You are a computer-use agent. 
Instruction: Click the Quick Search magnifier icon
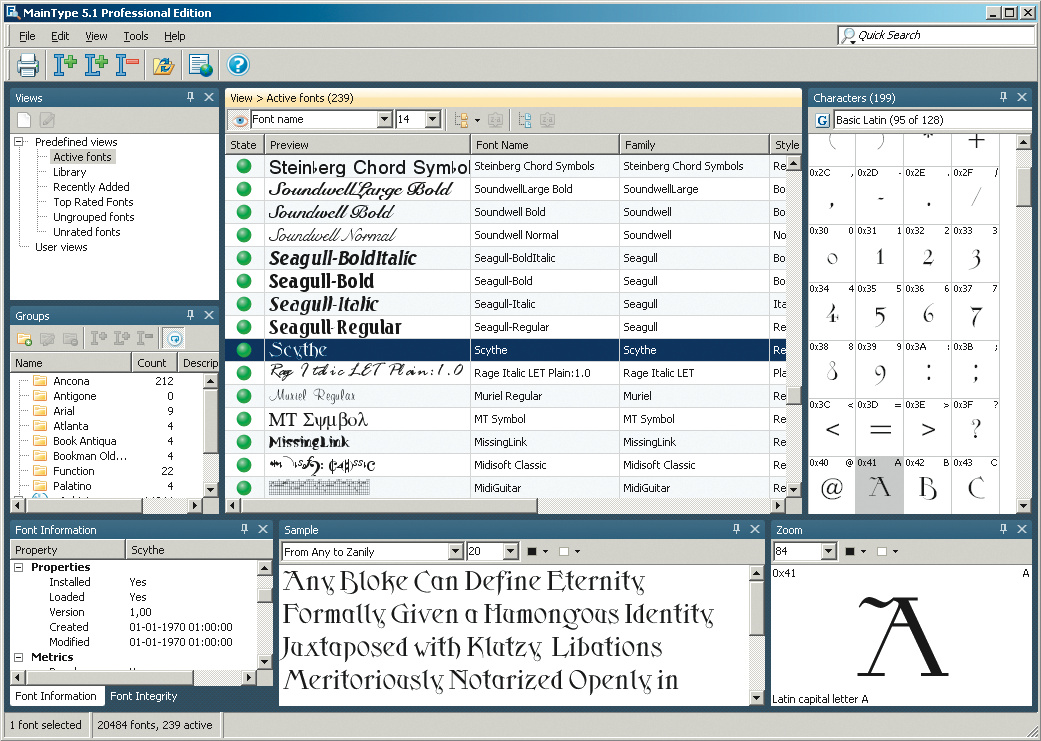tap(848, 36)
